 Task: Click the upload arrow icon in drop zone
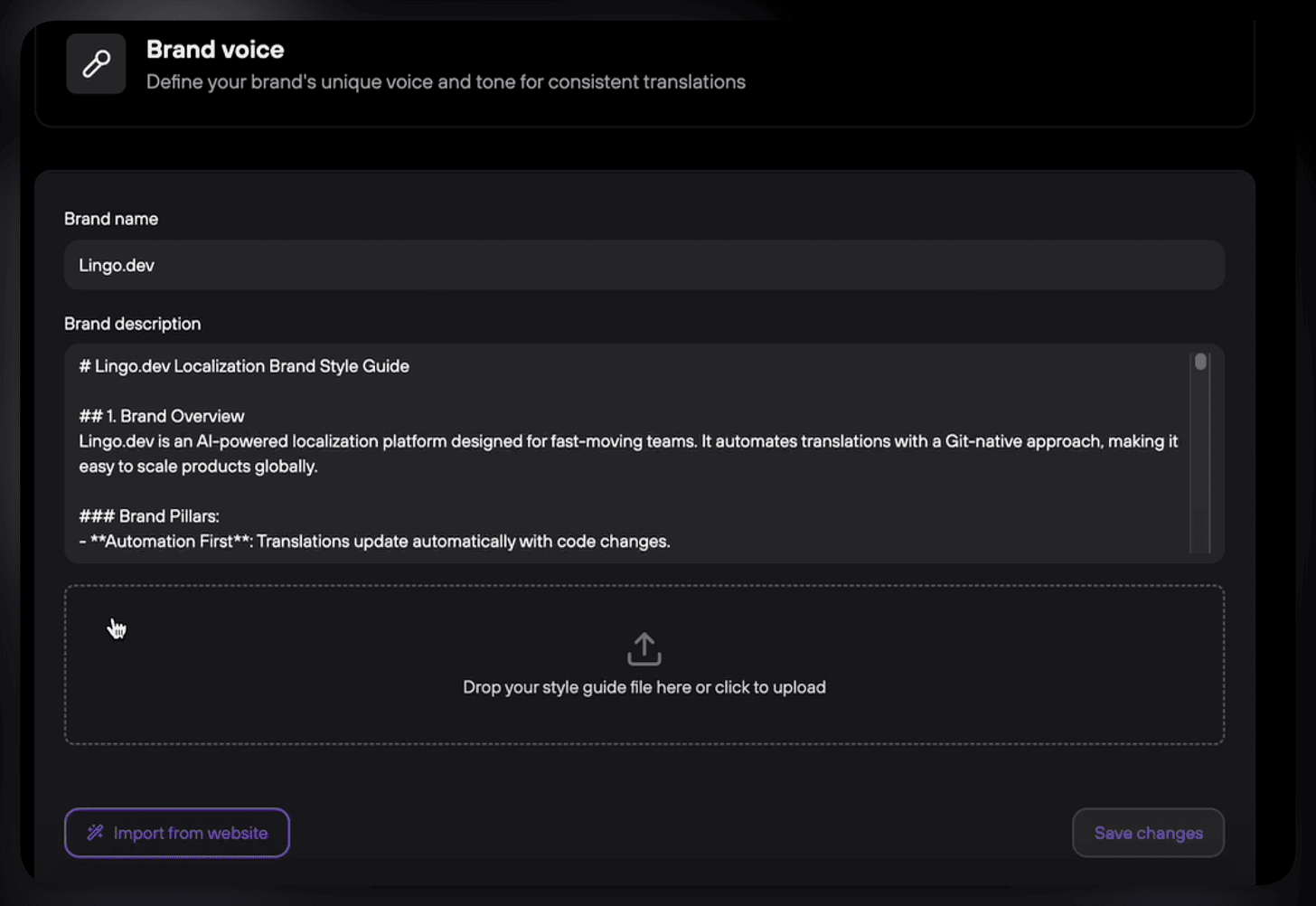[644, 648]
